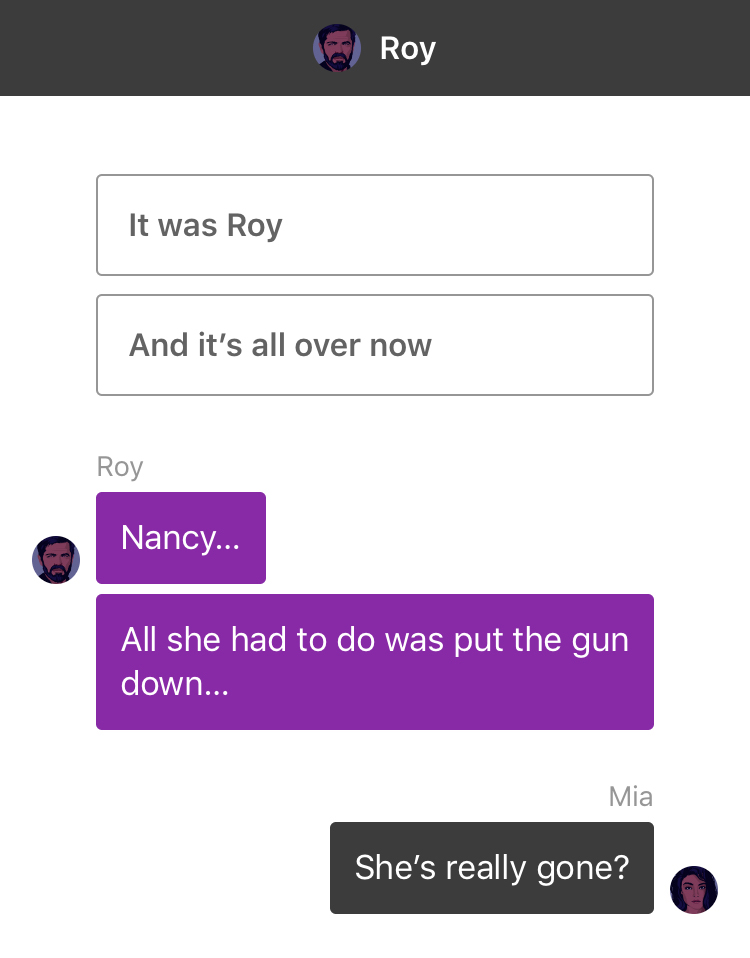The height and width of the screenshot is (958, 750).
Task: Tap the gray Mia sender label
Action: click(x=631, y=797)
